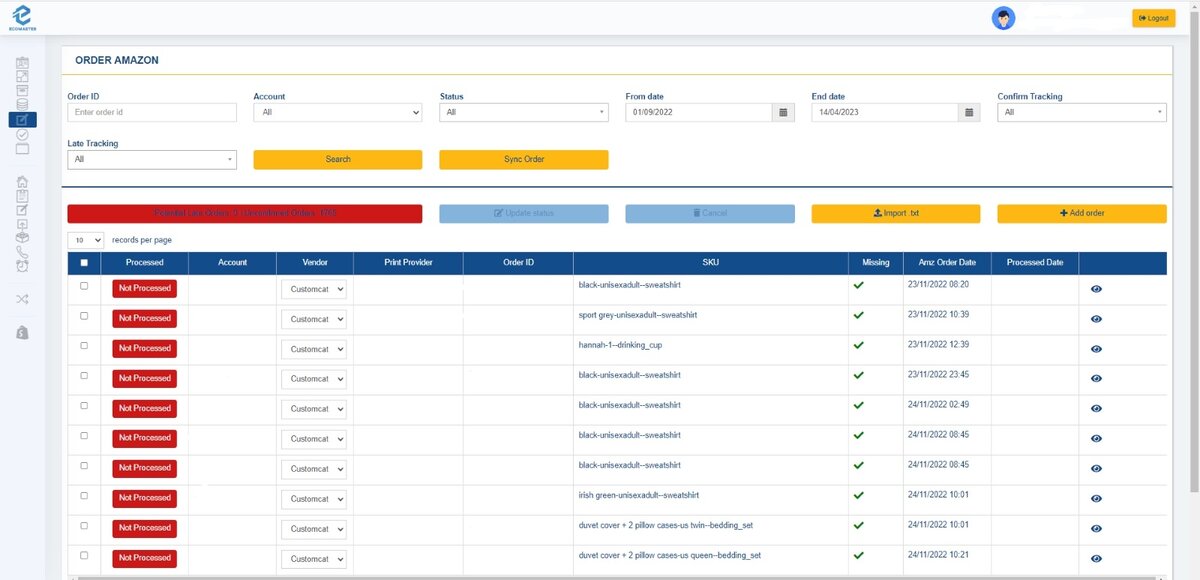Image resolution: width=1200 pixels, height=580 pixels.
Task: View order details for 23/11/2022 08:20 via eye icon
Action: tap(1096, 289)
